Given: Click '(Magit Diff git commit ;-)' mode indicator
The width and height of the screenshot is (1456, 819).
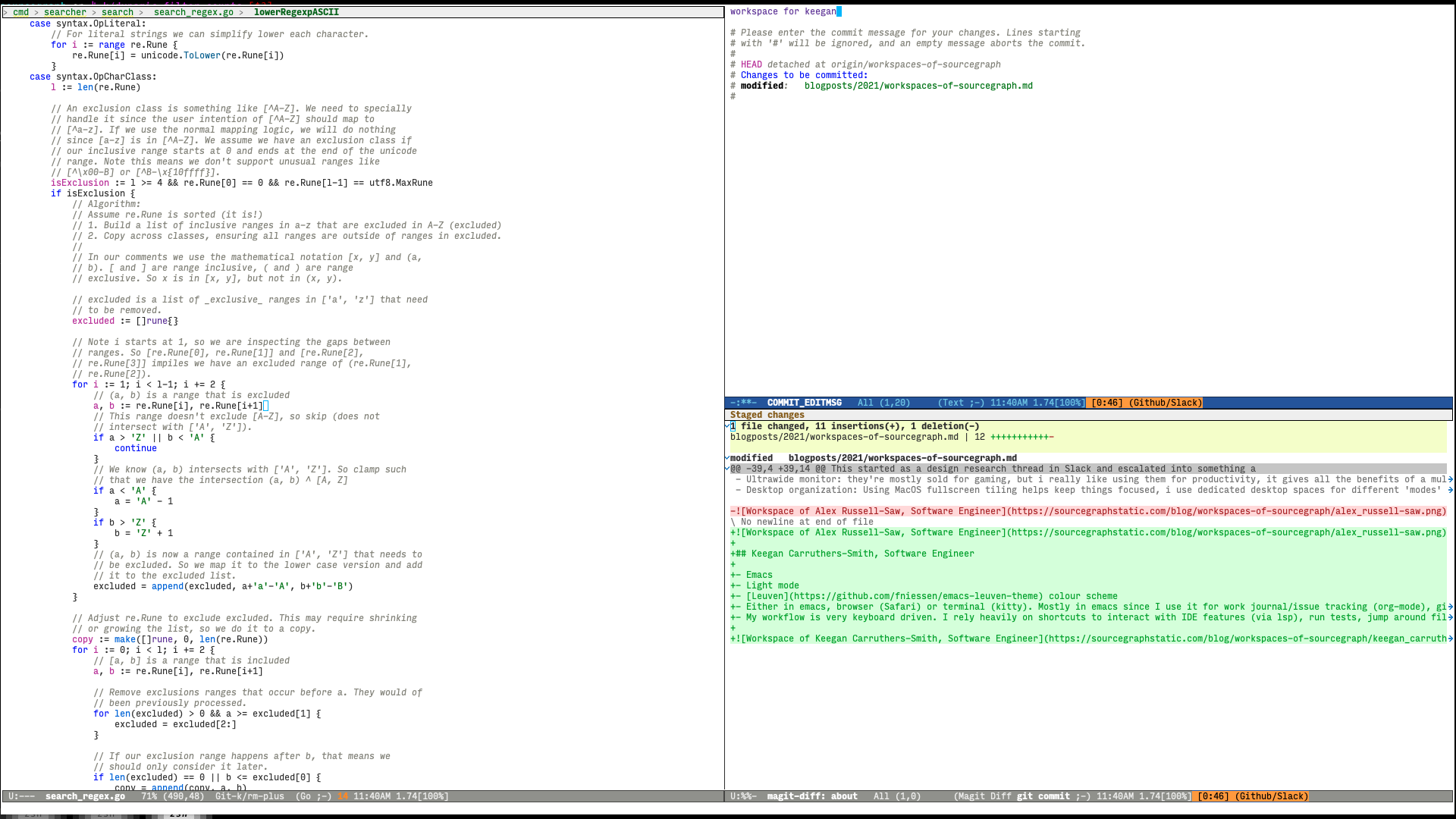Looking at the screenshot, I should click(x=1022, y=796).
